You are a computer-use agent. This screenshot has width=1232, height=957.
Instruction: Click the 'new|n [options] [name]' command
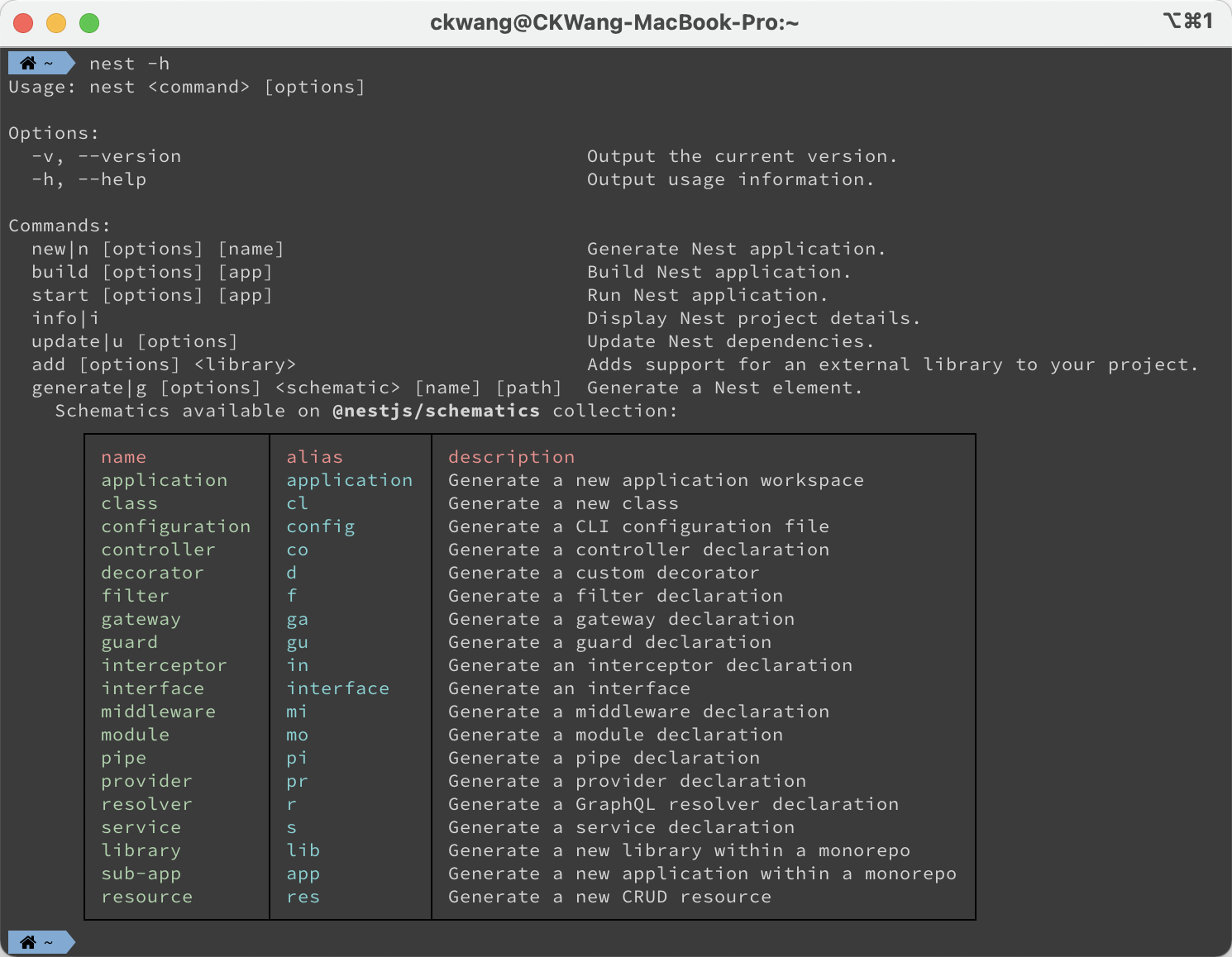point(158,249)
